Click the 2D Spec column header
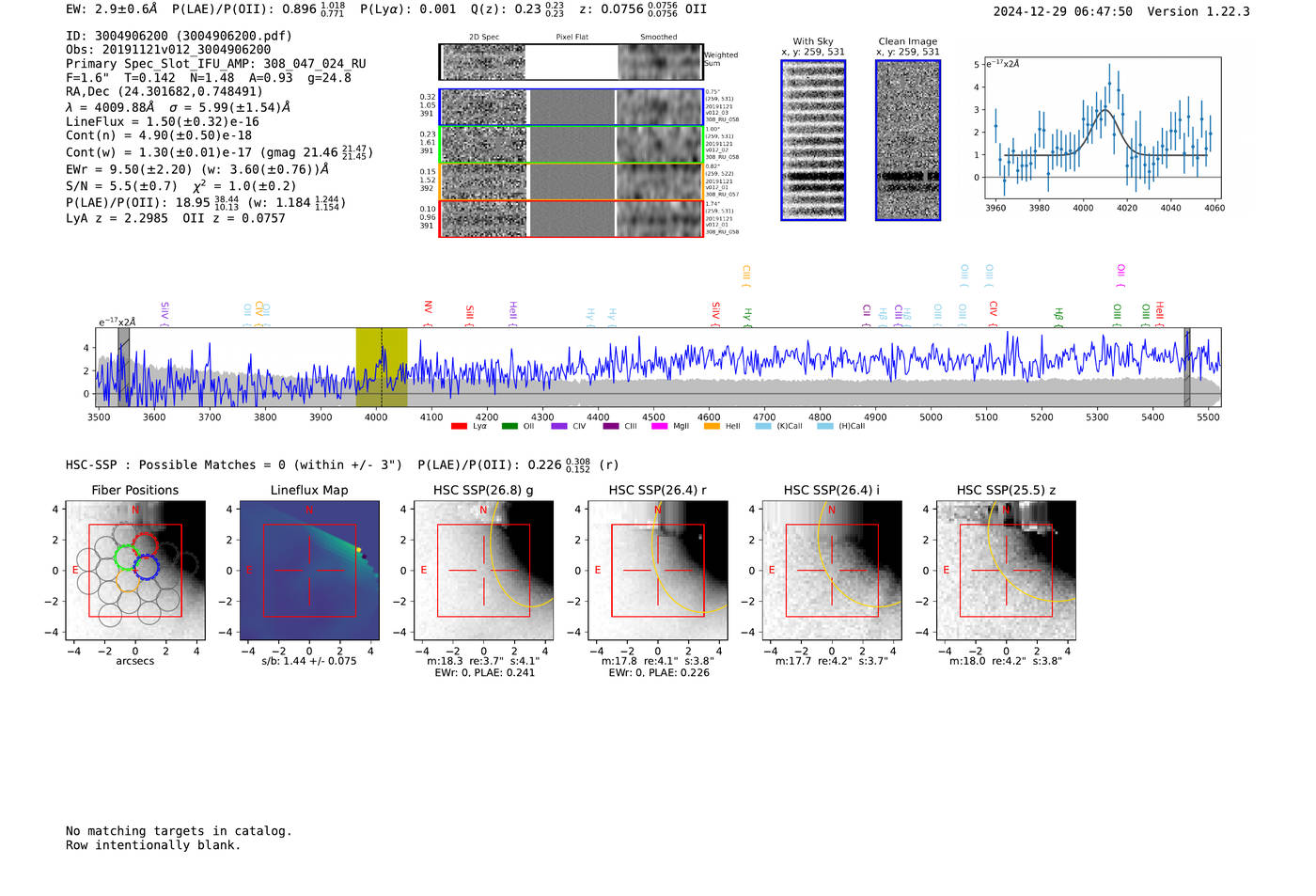This screenshot has height=896, width=1316. pyautogui.click(x=484, y=38)
